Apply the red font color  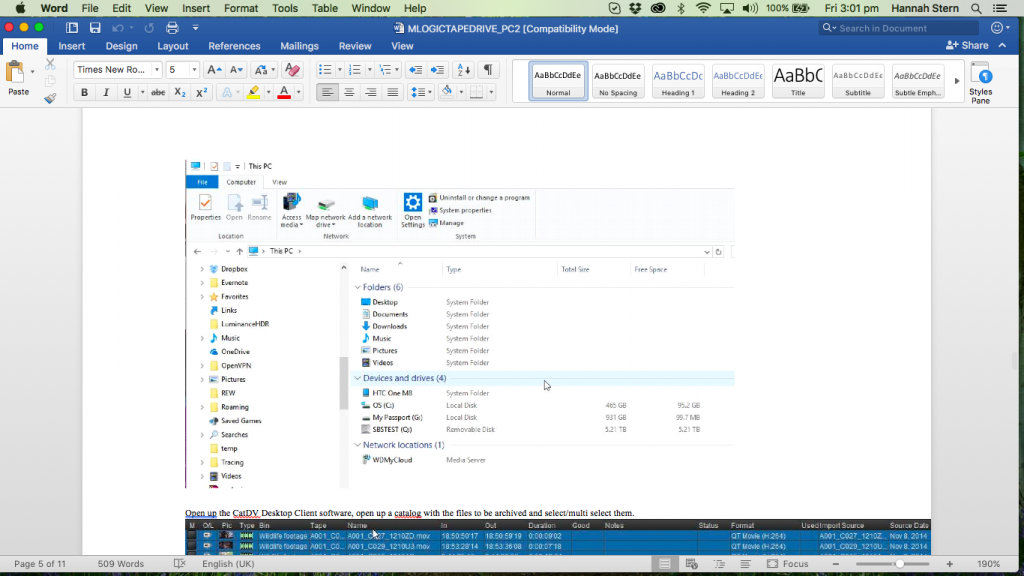[284, 93]
